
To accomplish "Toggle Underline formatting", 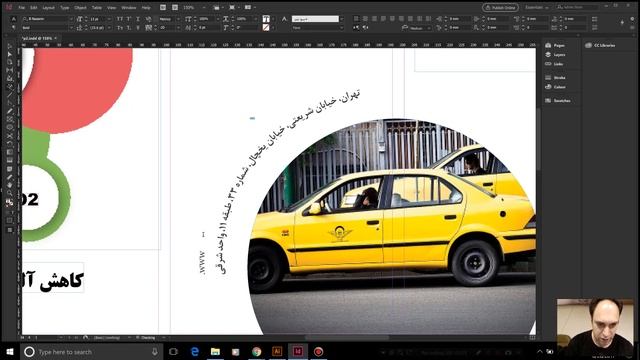I will click(x=138, y=19).
